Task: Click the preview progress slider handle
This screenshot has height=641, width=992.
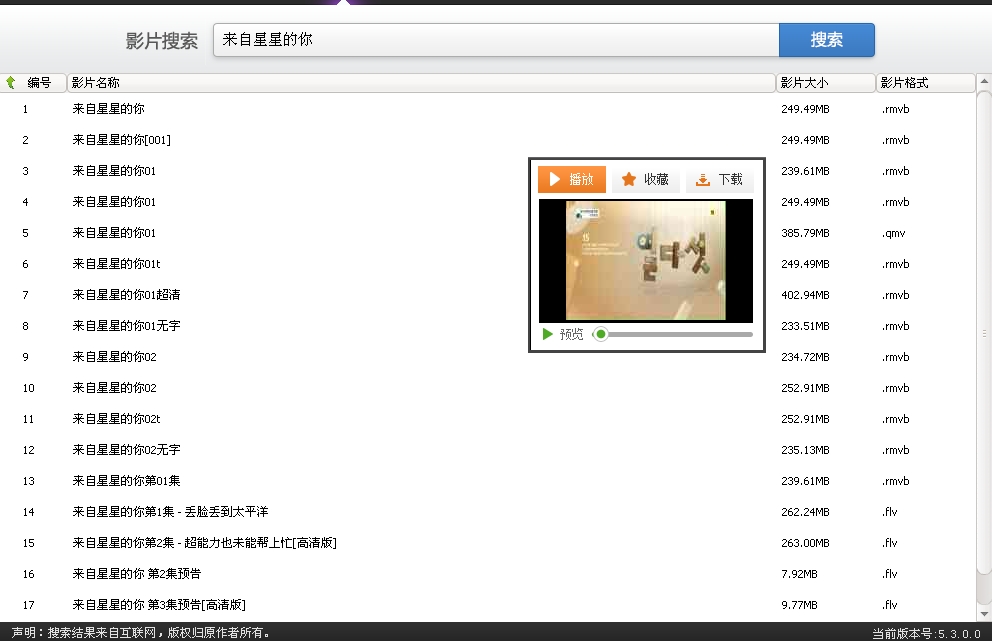Action: pyautogui.click(x=600, y=334)
